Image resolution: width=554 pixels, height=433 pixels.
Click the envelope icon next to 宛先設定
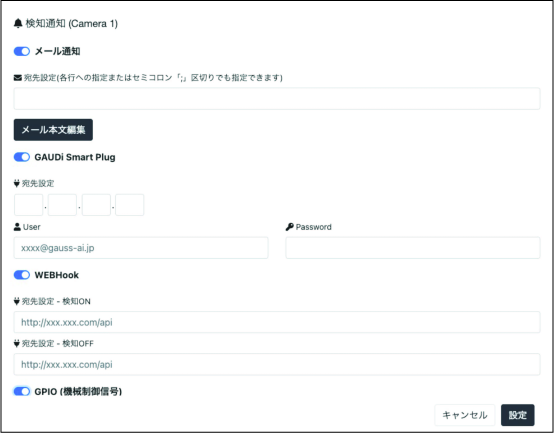point(18,78)
